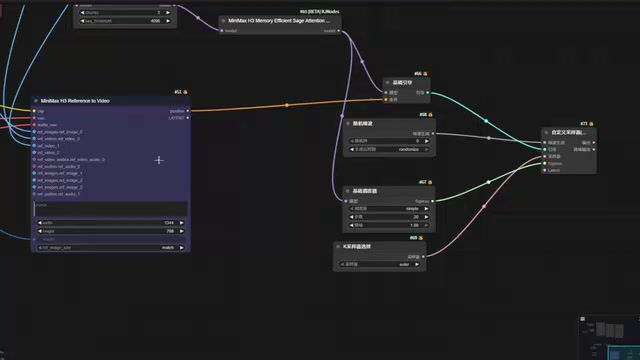The height and width of the screenshot is (360, 640).
Task: Click the ref_audios.ref_audio_1 input port
Action: 34,194
